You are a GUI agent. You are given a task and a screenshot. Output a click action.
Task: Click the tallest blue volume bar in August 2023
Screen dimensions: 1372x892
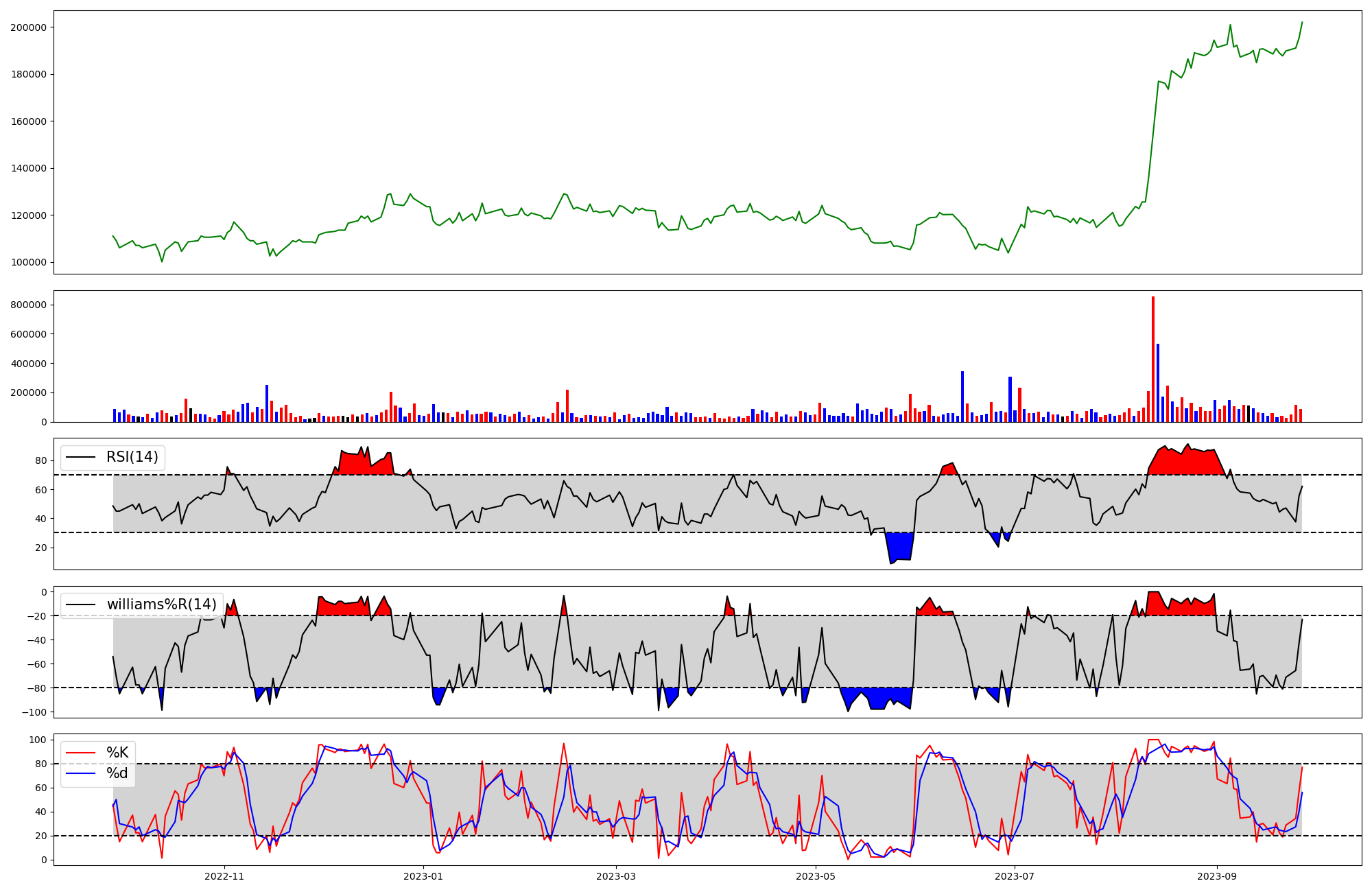point(1158,383)
